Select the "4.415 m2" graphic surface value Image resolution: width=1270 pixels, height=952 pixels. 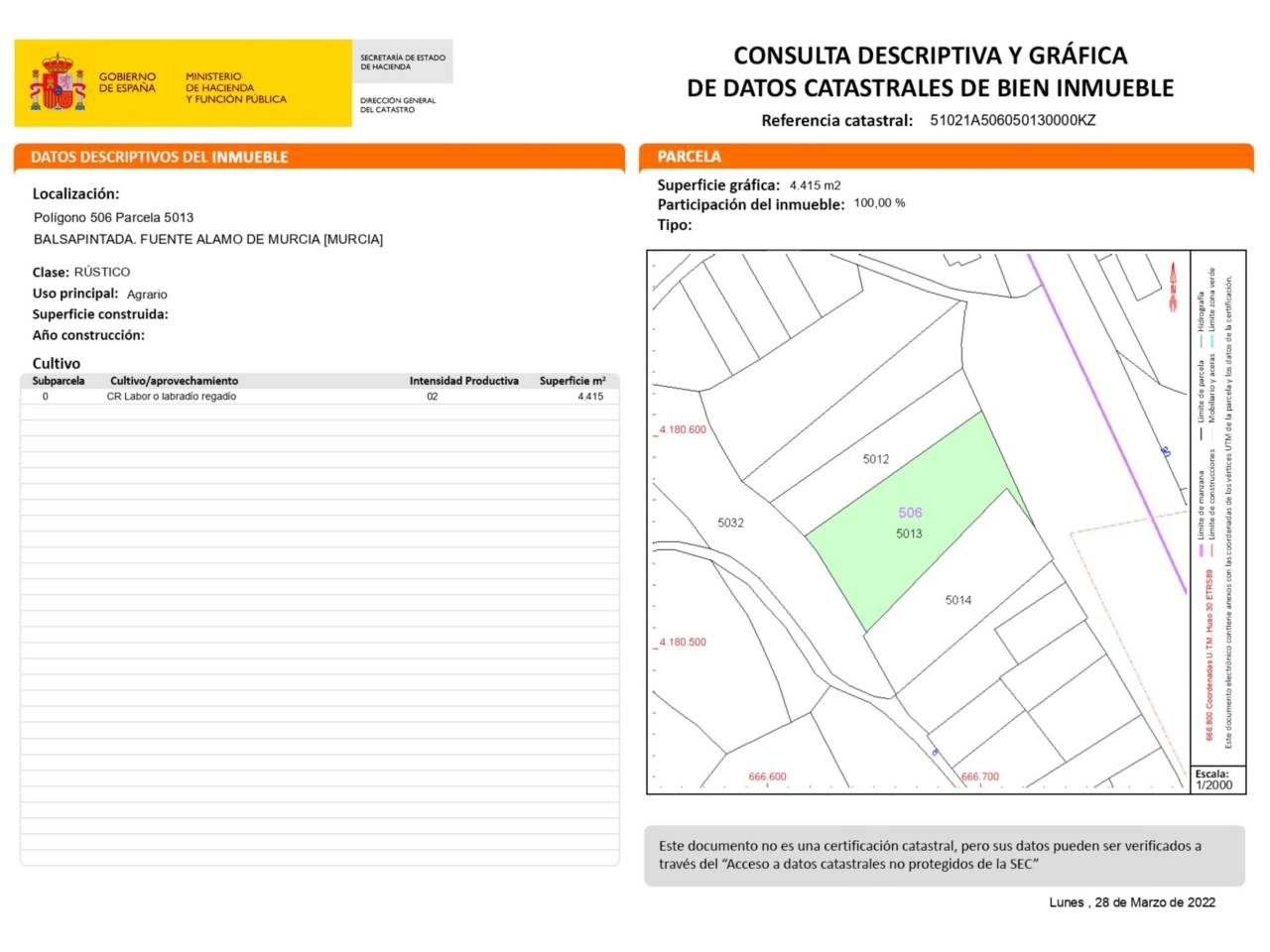tap(816, 185)
